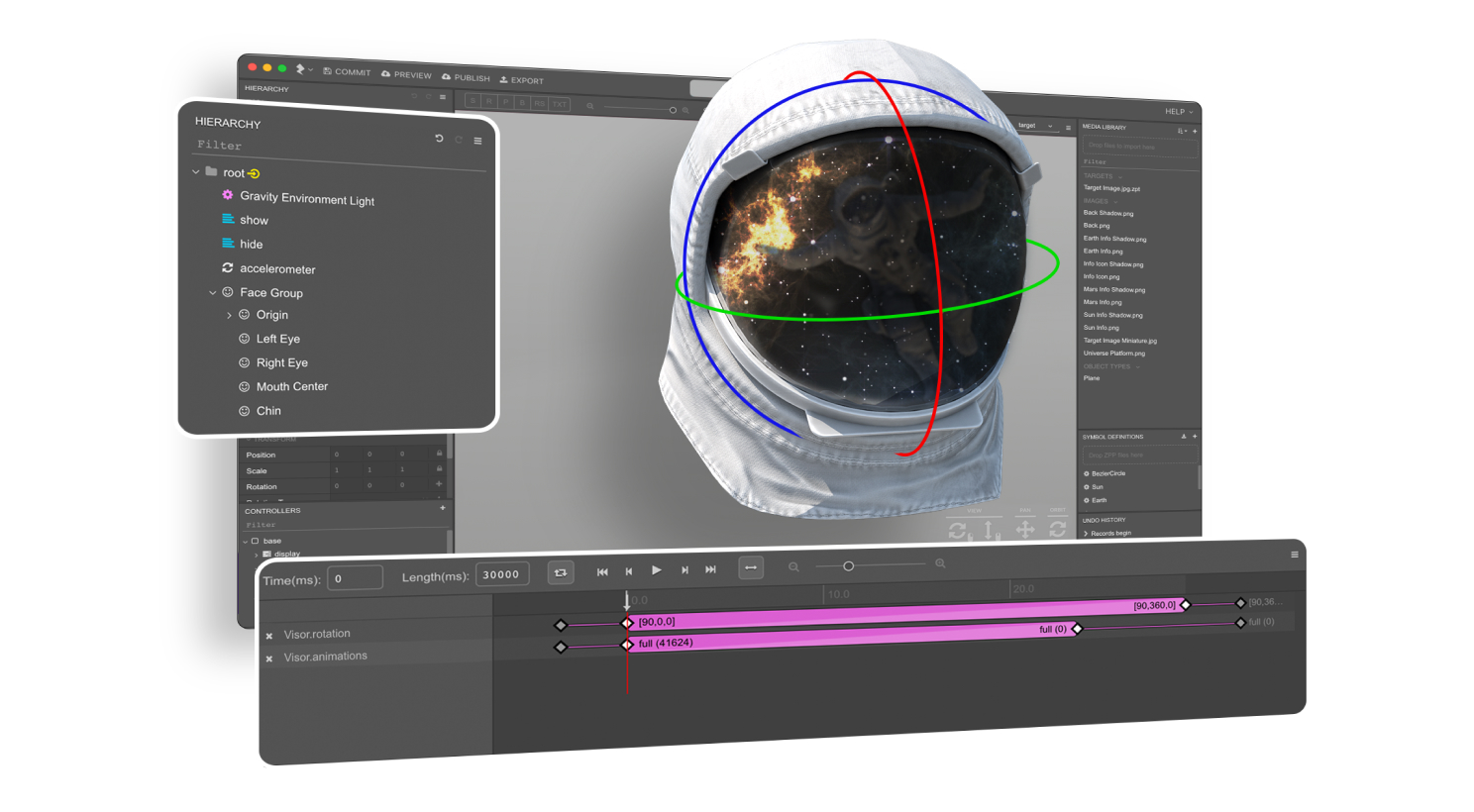Open the Media Library panel menu
Screen dimensions: 1474x812
[x=1180, y=131]
